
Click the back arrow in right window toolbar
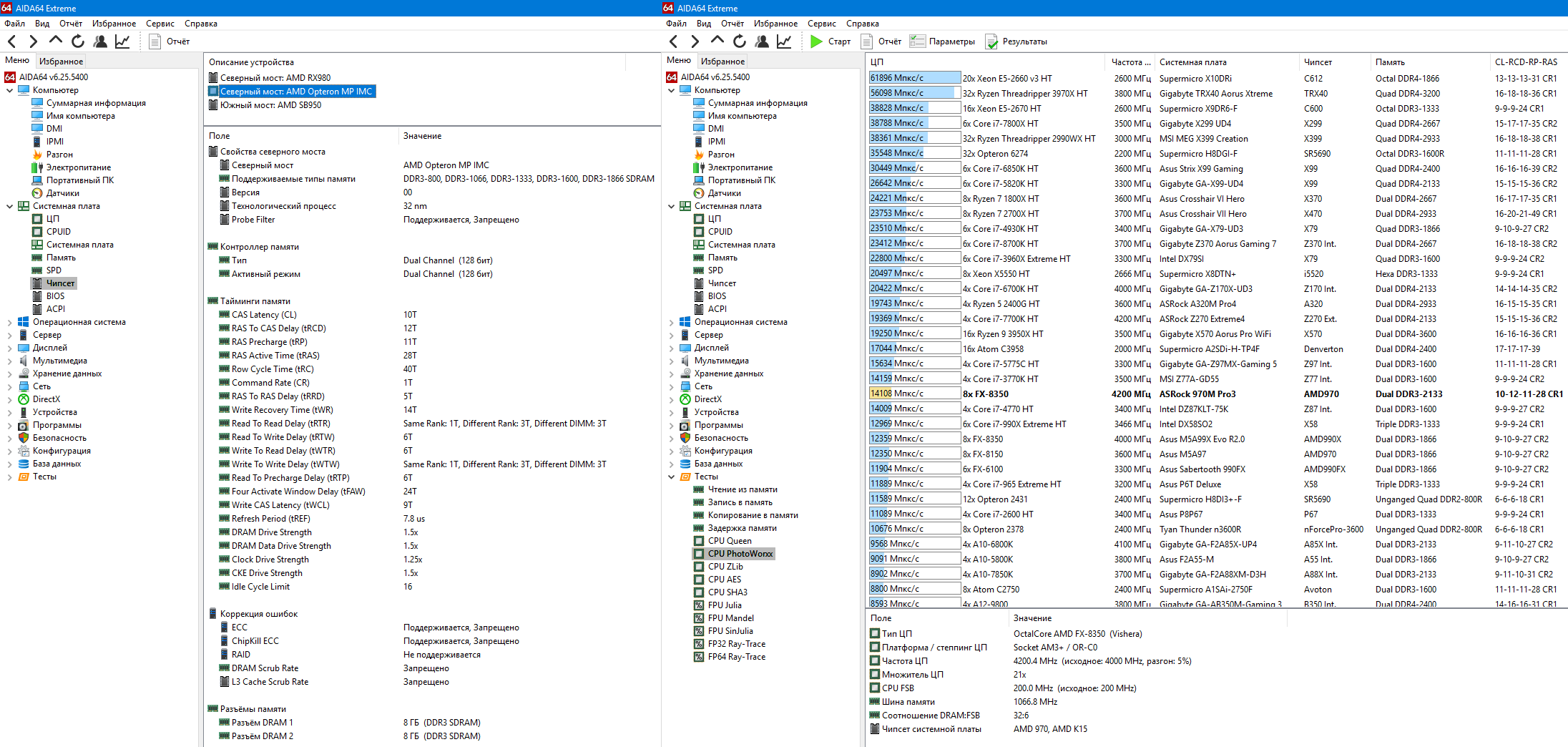pos(674,41)
